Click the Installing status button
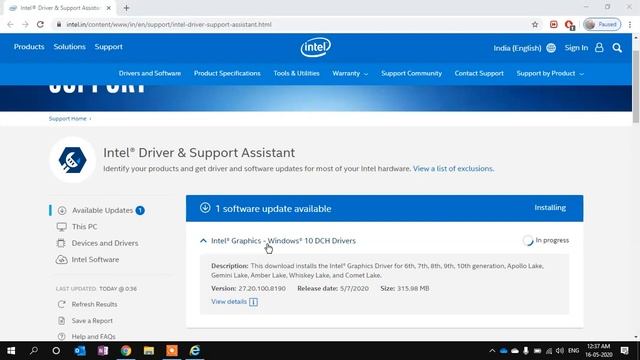The height and width of the screenshot is (360, 640). pyautogui.click(x=550, y=208)
